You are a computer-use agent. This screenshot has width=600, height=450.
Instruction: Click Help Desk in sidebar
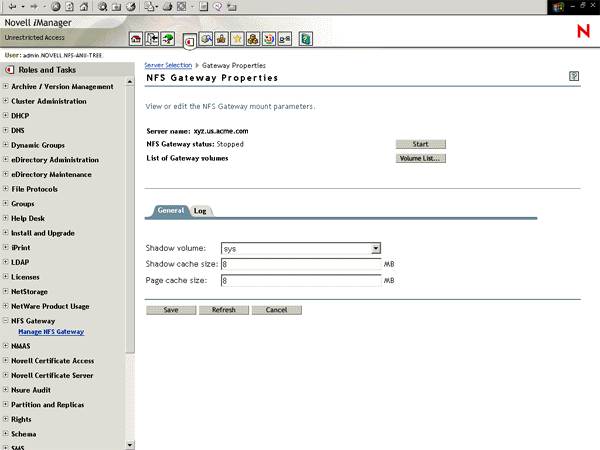[x=28, y=218]
